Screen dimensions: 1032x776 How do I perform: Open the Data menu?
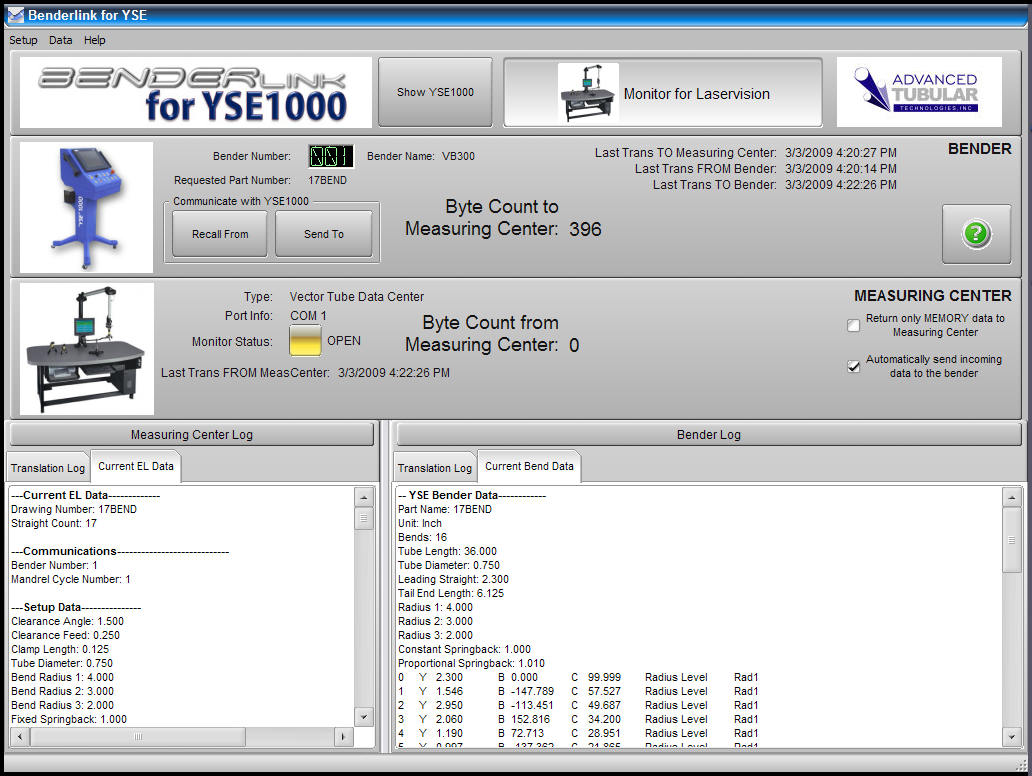click(x=61, y=40)
